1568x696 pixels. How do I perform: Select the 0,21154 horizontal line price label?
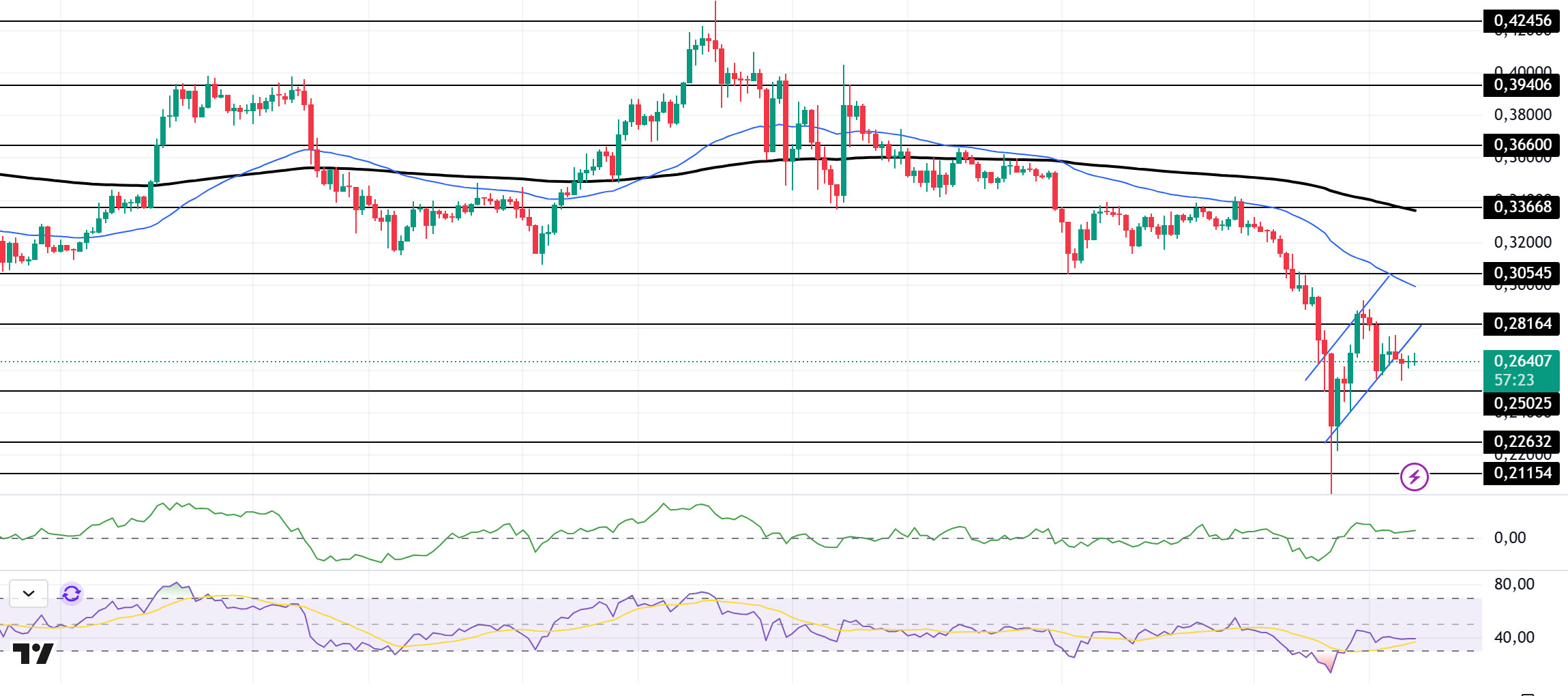(1522, 473)
